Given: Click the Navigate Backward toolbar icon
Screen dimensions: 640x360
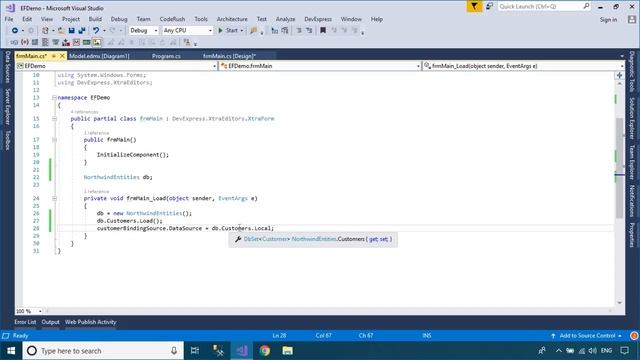Looking at the screenshot, I should tap(15, 31).
